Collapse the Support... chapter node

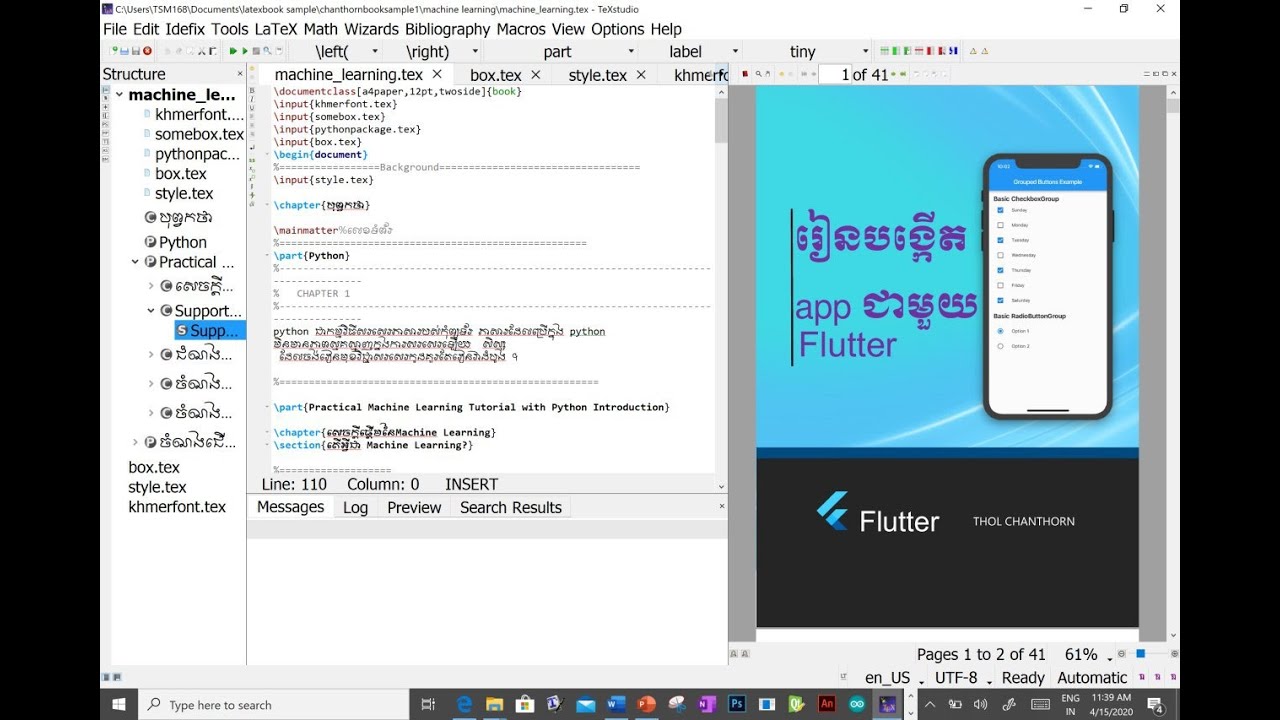click(x=151, y=311)
